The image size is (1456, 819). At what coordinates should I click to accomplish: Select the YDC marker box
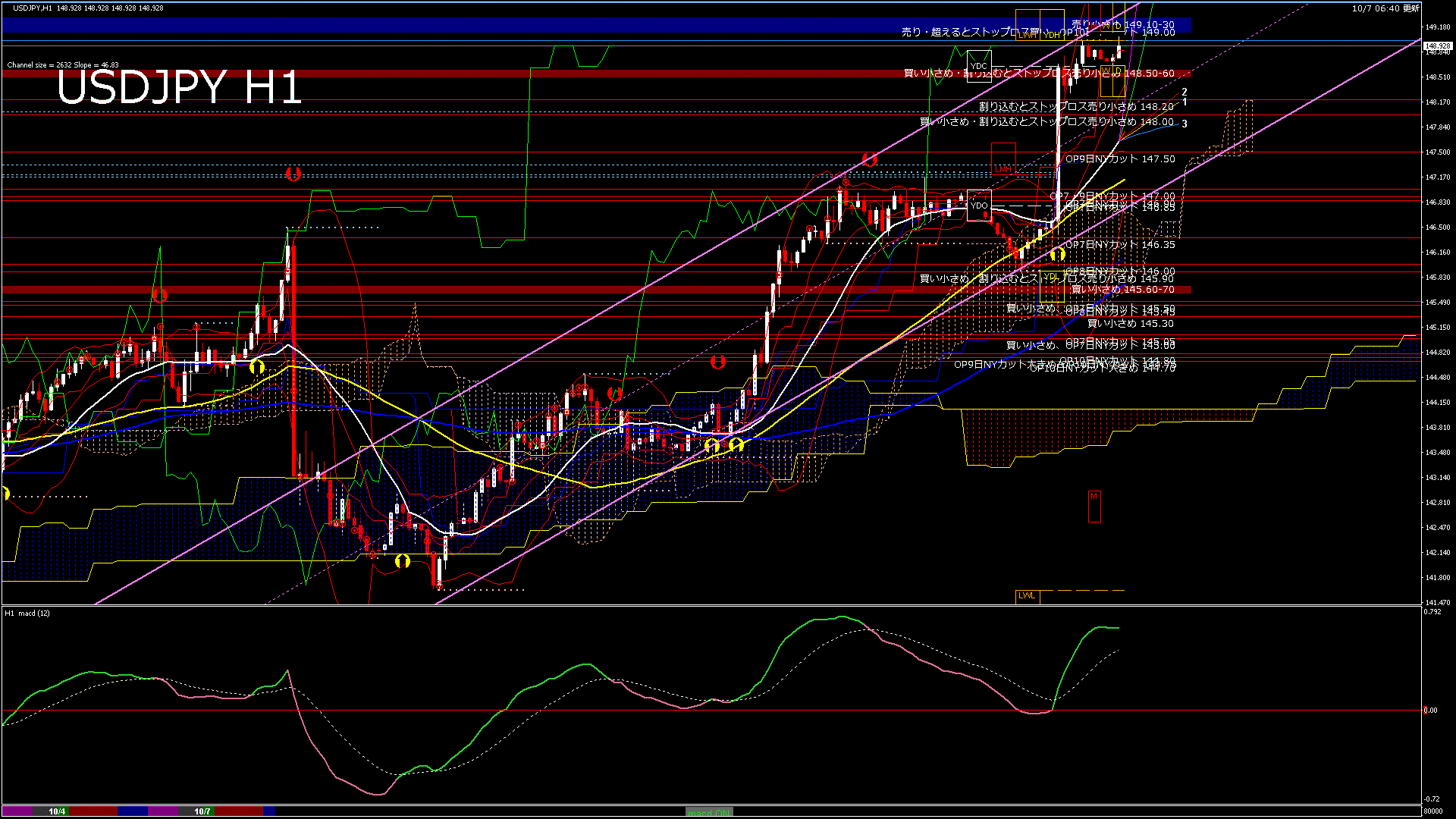979,66
